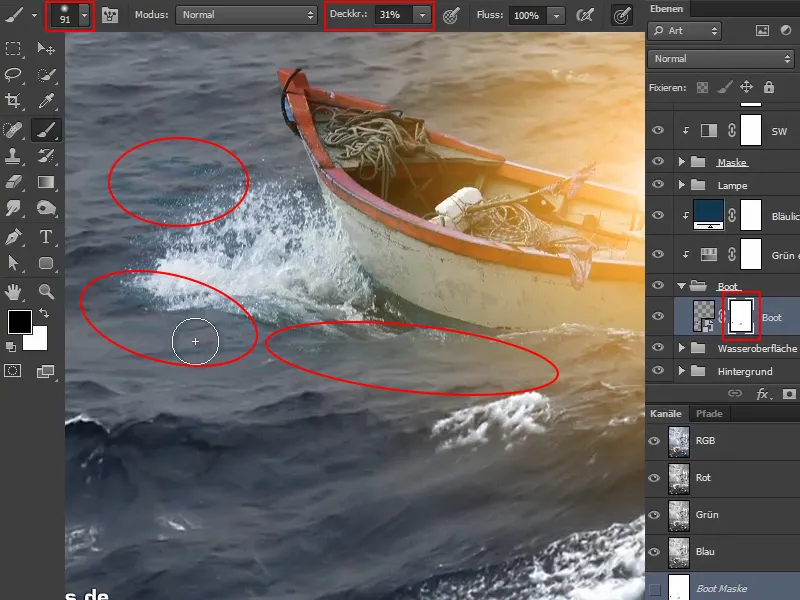Open the Modus blend mode dropdown

246,15
